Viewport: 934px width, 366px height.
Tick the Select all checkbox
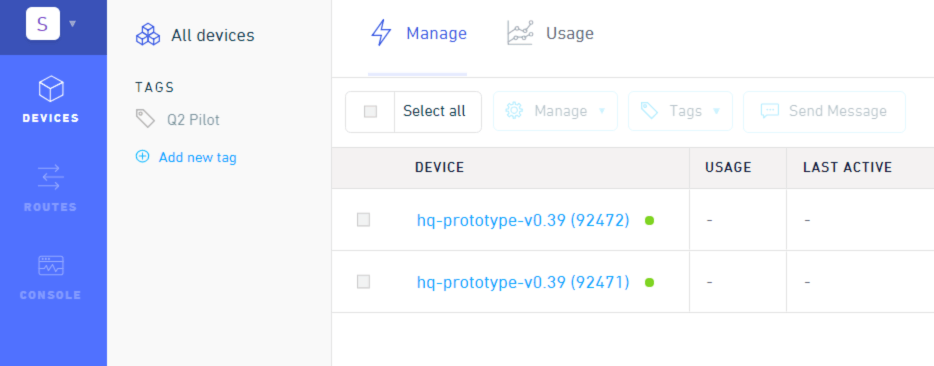click(x=371, y=111)
